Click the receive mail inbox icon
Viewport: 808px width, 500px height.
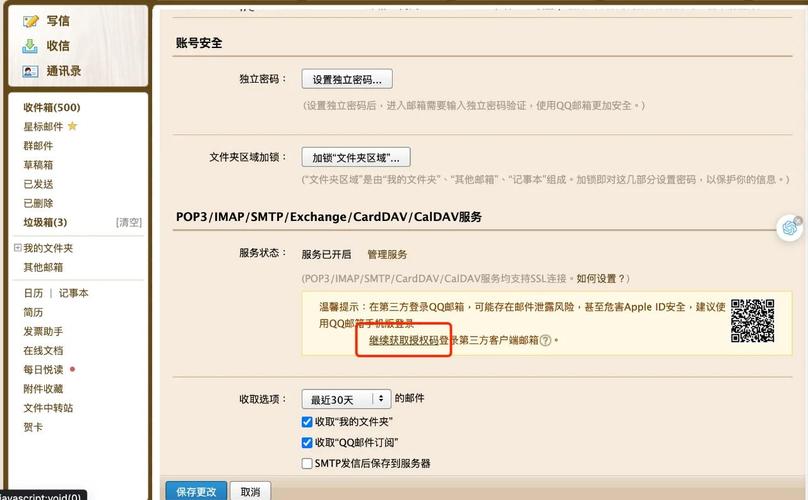[30, 46]
